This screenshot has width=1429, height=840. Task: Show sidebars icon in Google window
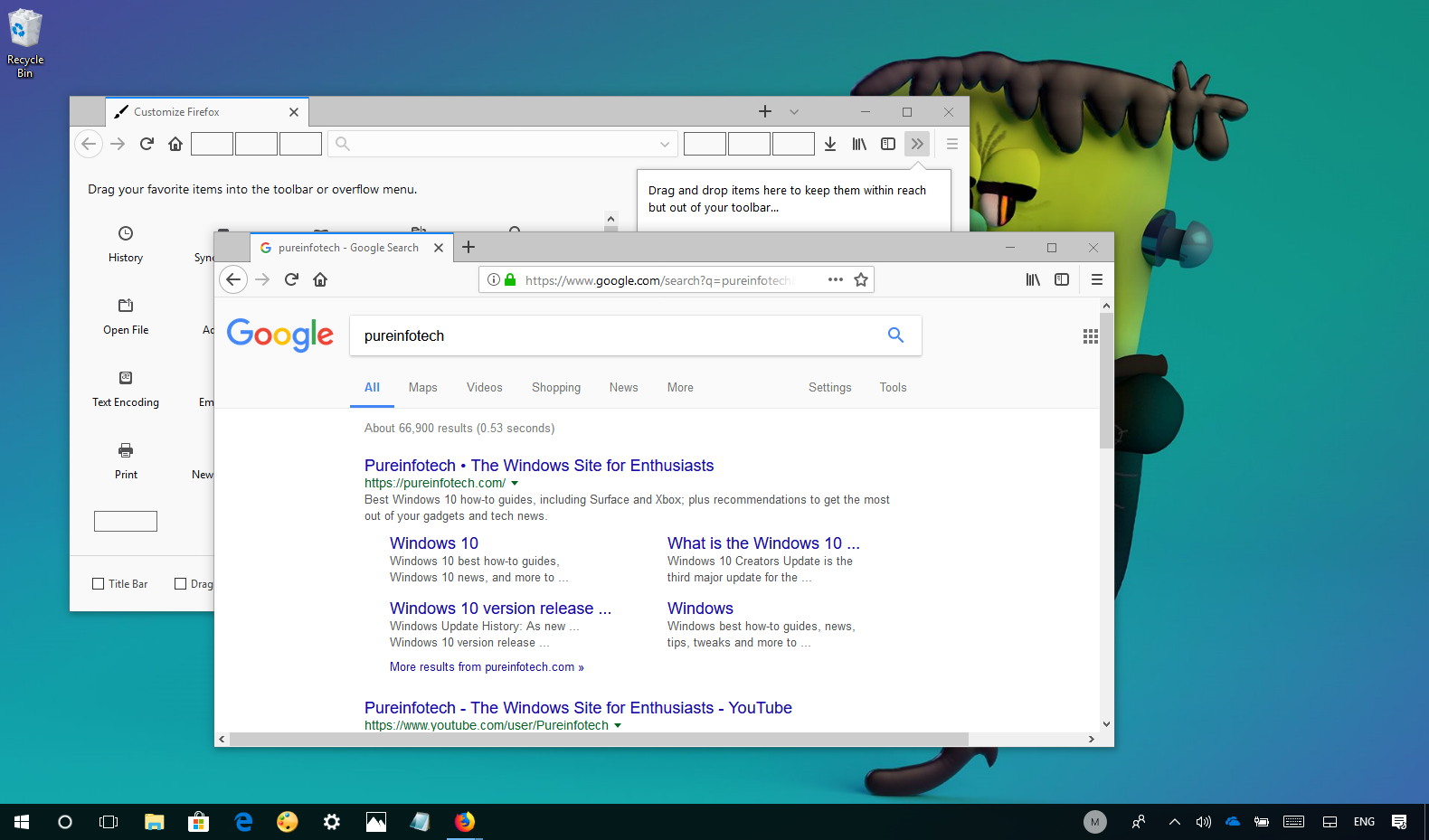(1062, 280)
